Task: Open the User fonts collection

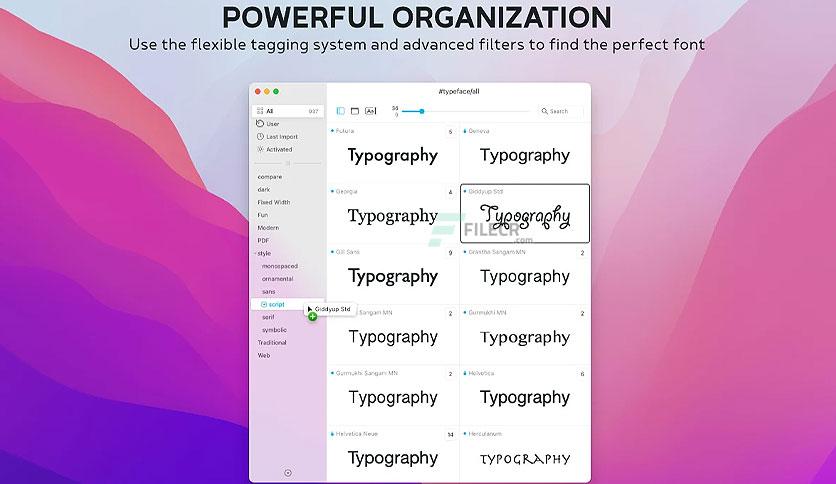Action: [272, 124]
